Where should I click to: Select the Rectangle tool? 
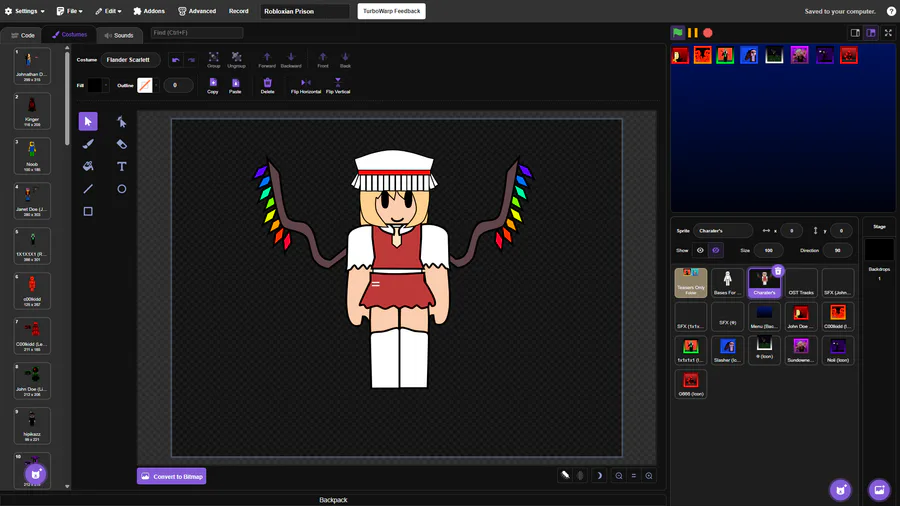click(x=88, y=211)
